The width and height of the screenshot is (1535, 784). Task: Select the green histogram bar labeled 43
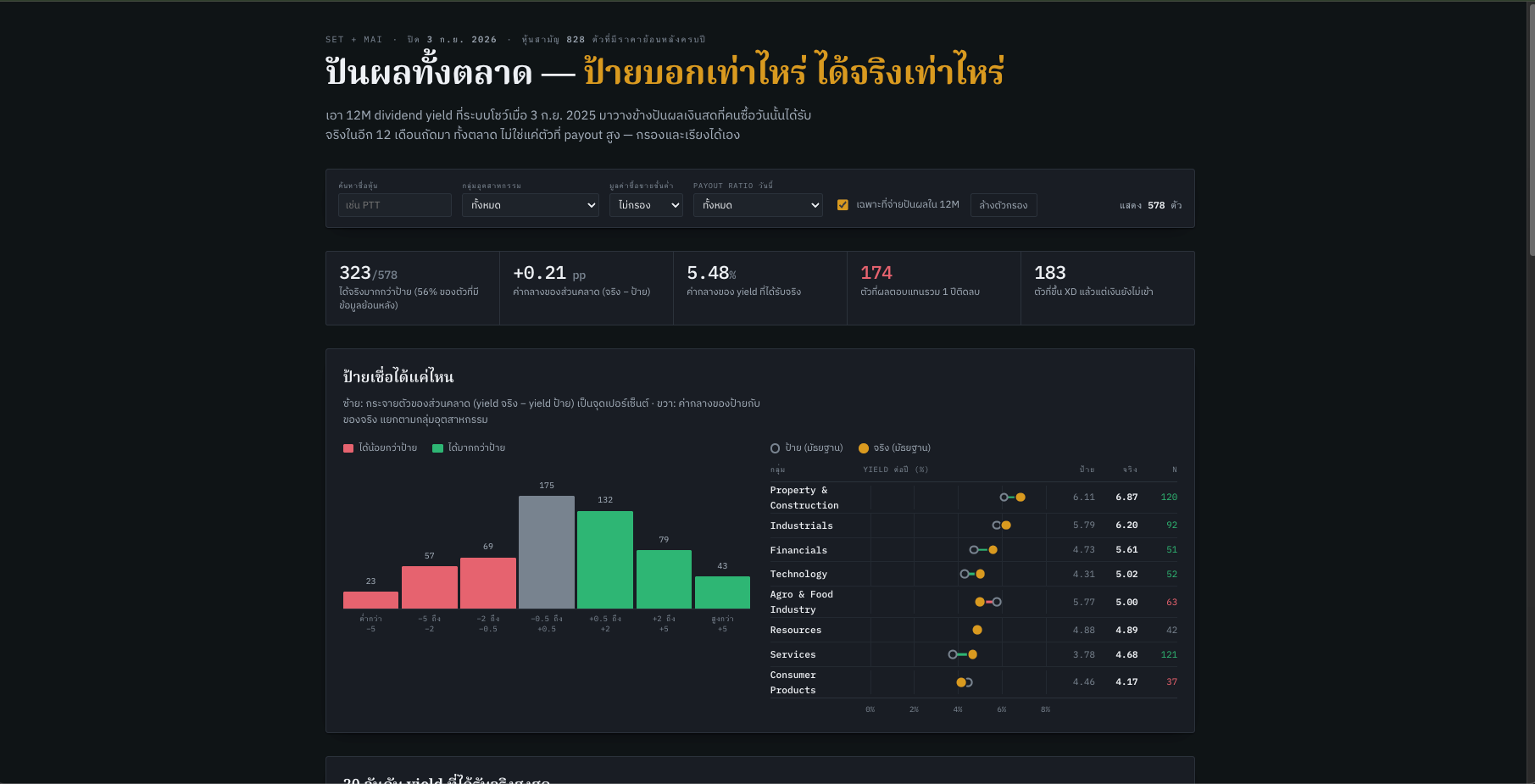722,592
